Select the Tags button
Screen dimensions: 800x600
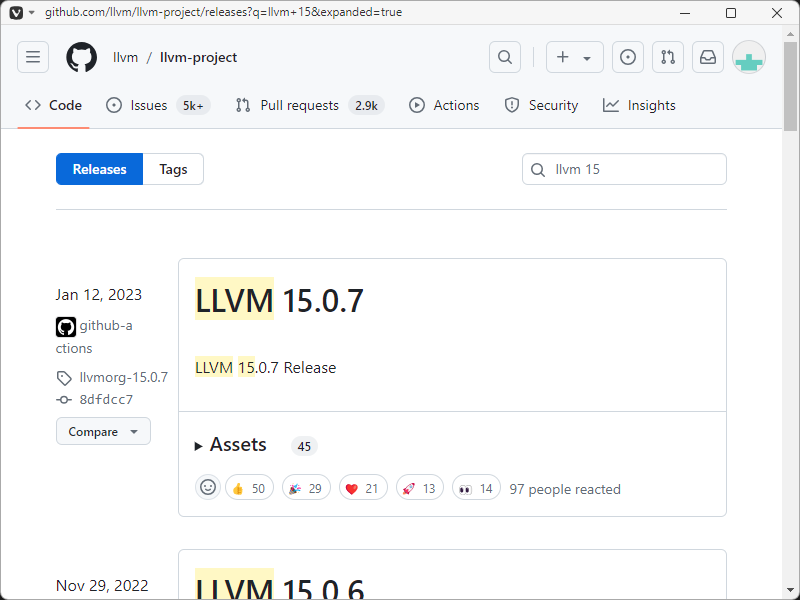[173, 169]
